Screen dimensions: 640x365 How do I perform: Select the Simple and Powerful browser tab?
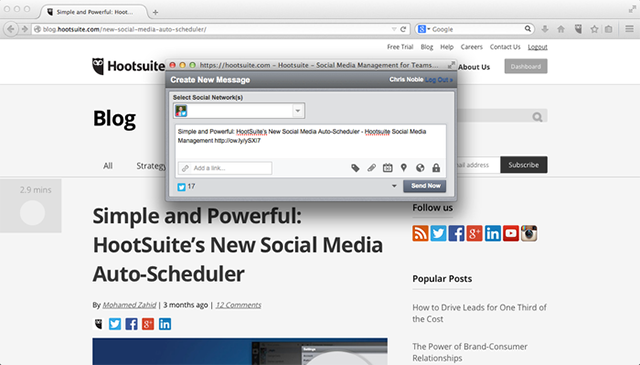pyautogui.click(x=95, y=12)
